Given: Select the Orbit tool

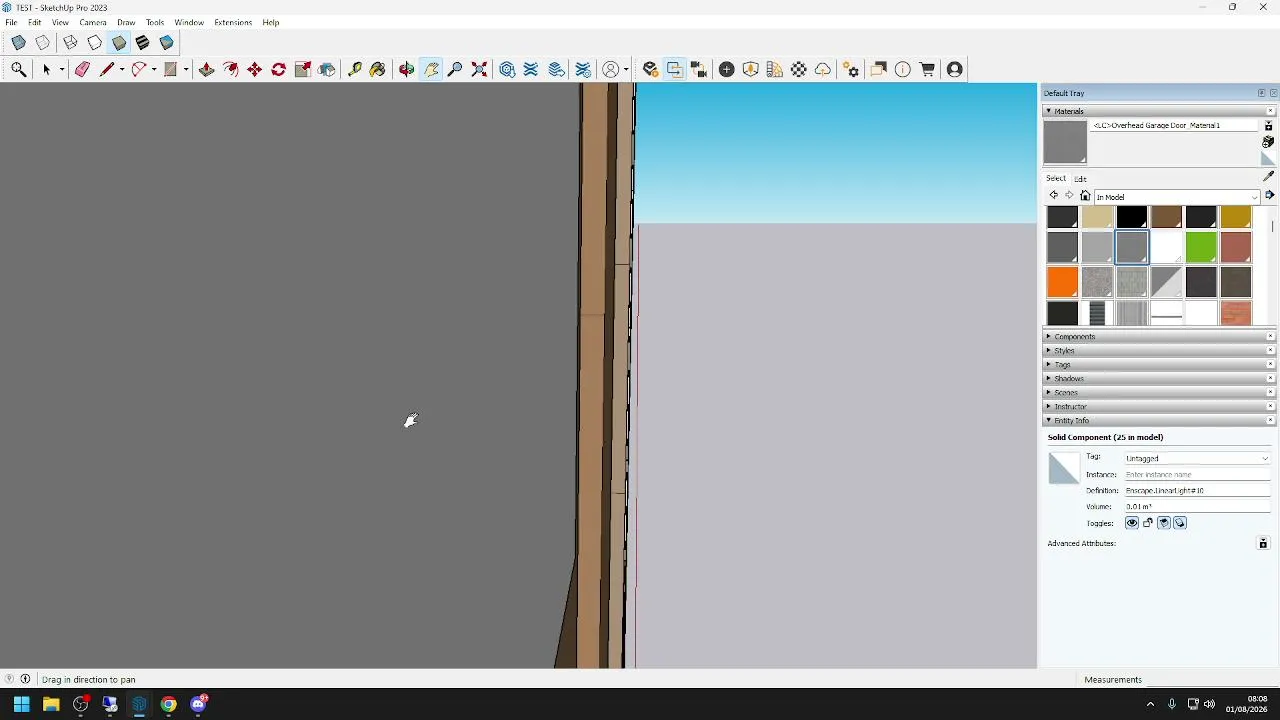Looking at the screenshot, I should click(407, 69).
